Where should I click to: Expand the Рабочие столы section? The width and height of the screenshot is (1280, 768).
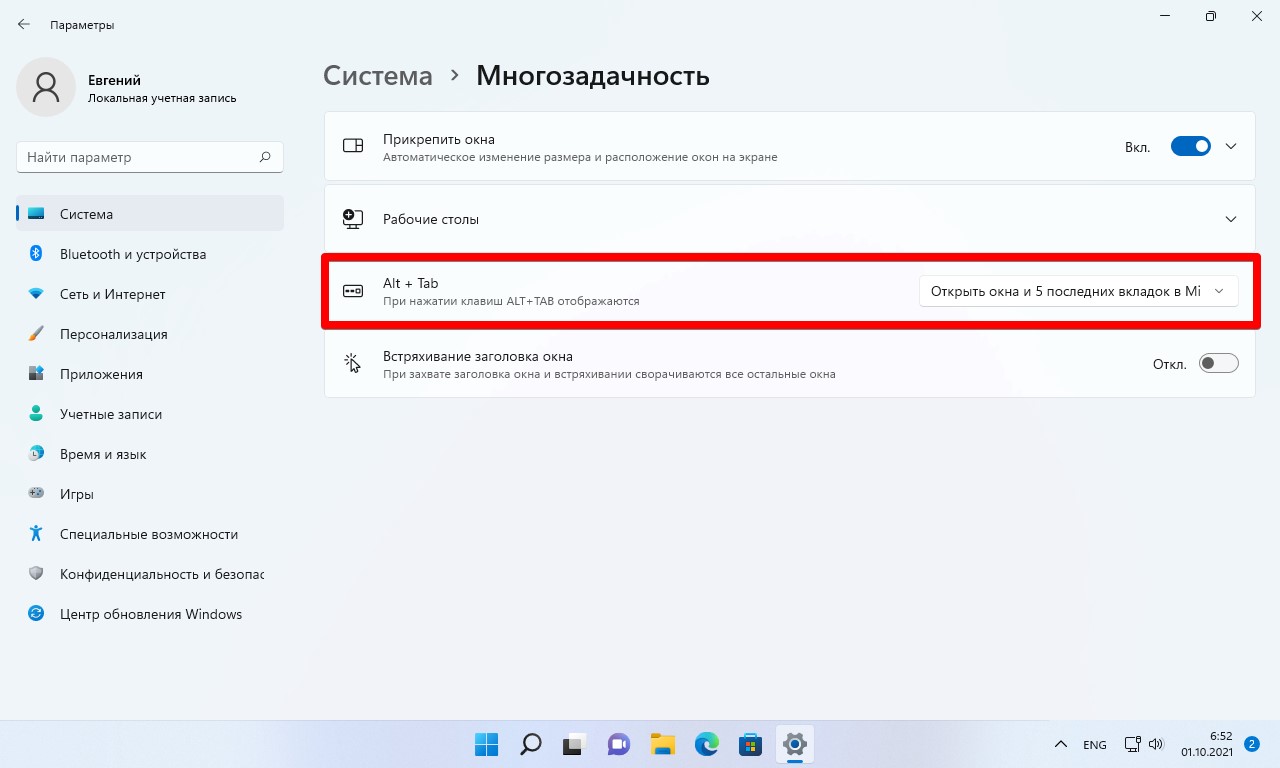tap(790, 219)
